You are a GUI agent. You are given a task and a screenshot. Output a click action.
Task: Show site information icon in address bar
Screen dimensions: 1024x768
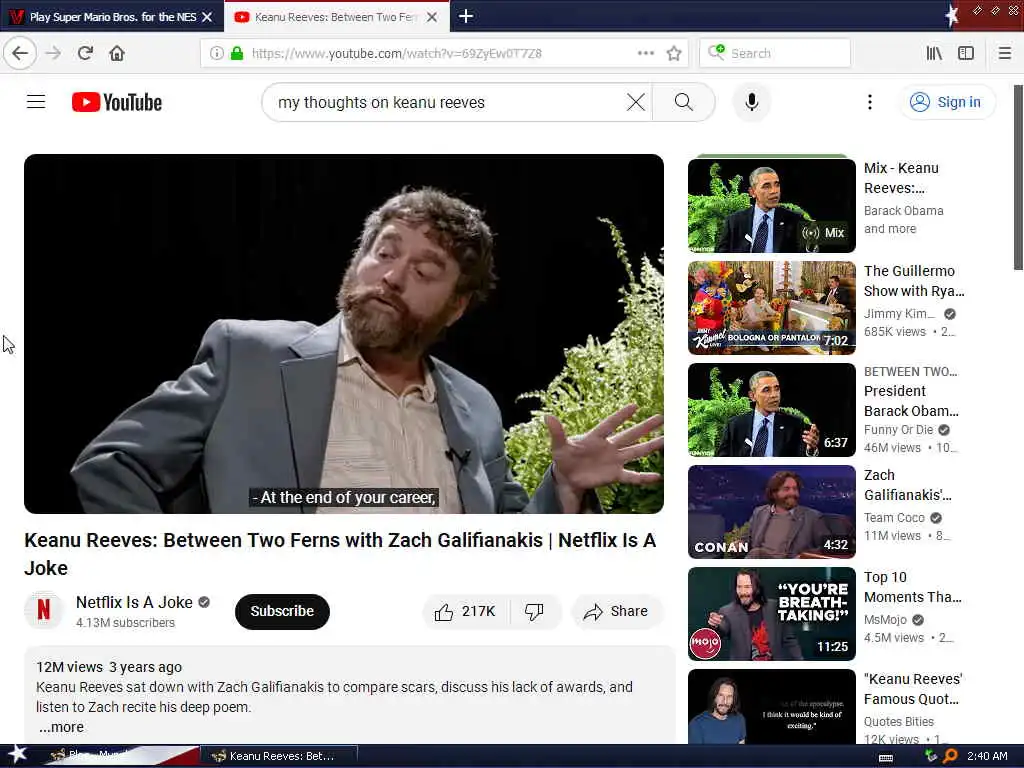click(217, 54)
